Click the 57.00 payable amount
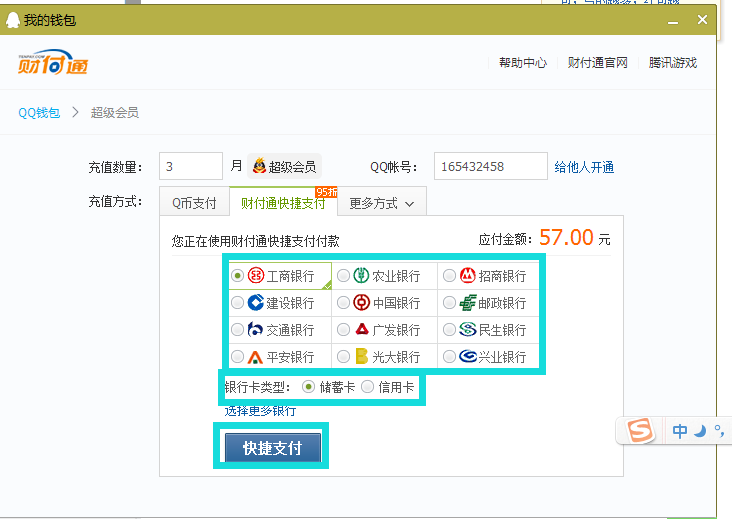Screen dimensions: 732x519 566,237
